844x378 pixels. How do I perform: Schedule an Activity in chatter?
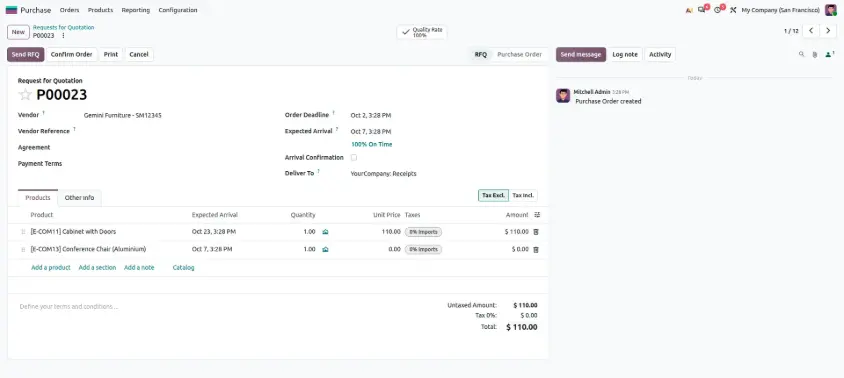pyautogui.click(x=660, y=54)
